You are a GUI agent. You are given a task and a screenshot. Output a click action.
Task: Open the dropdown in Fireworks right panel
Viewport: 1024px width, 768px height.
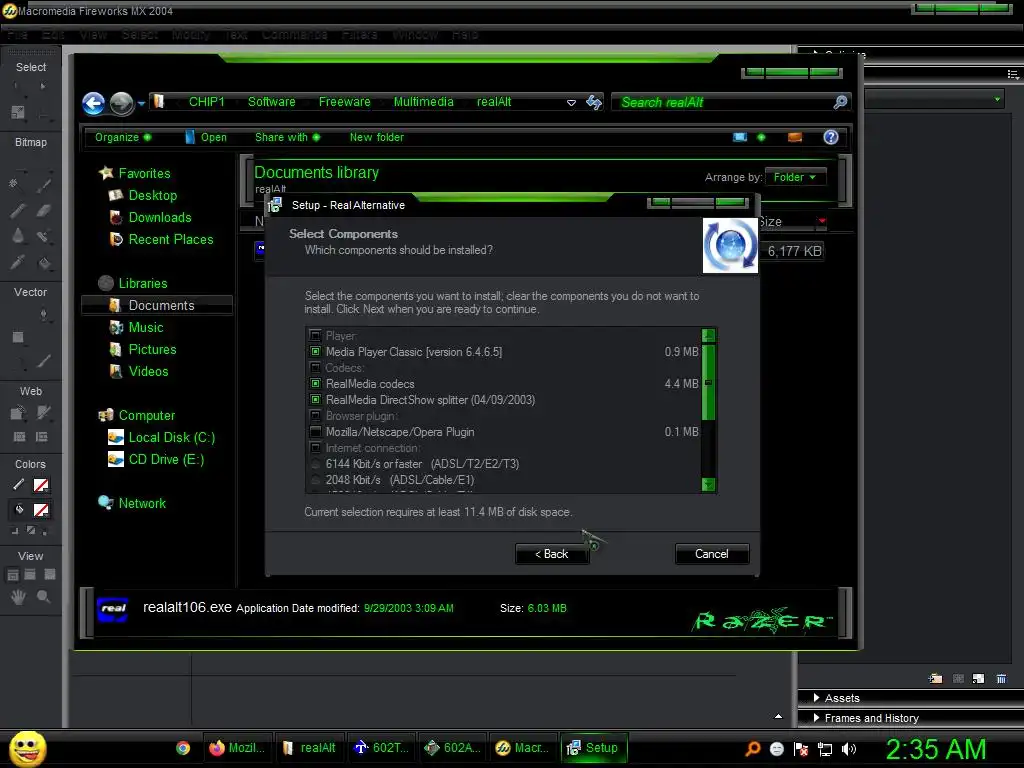pos(997,99)
